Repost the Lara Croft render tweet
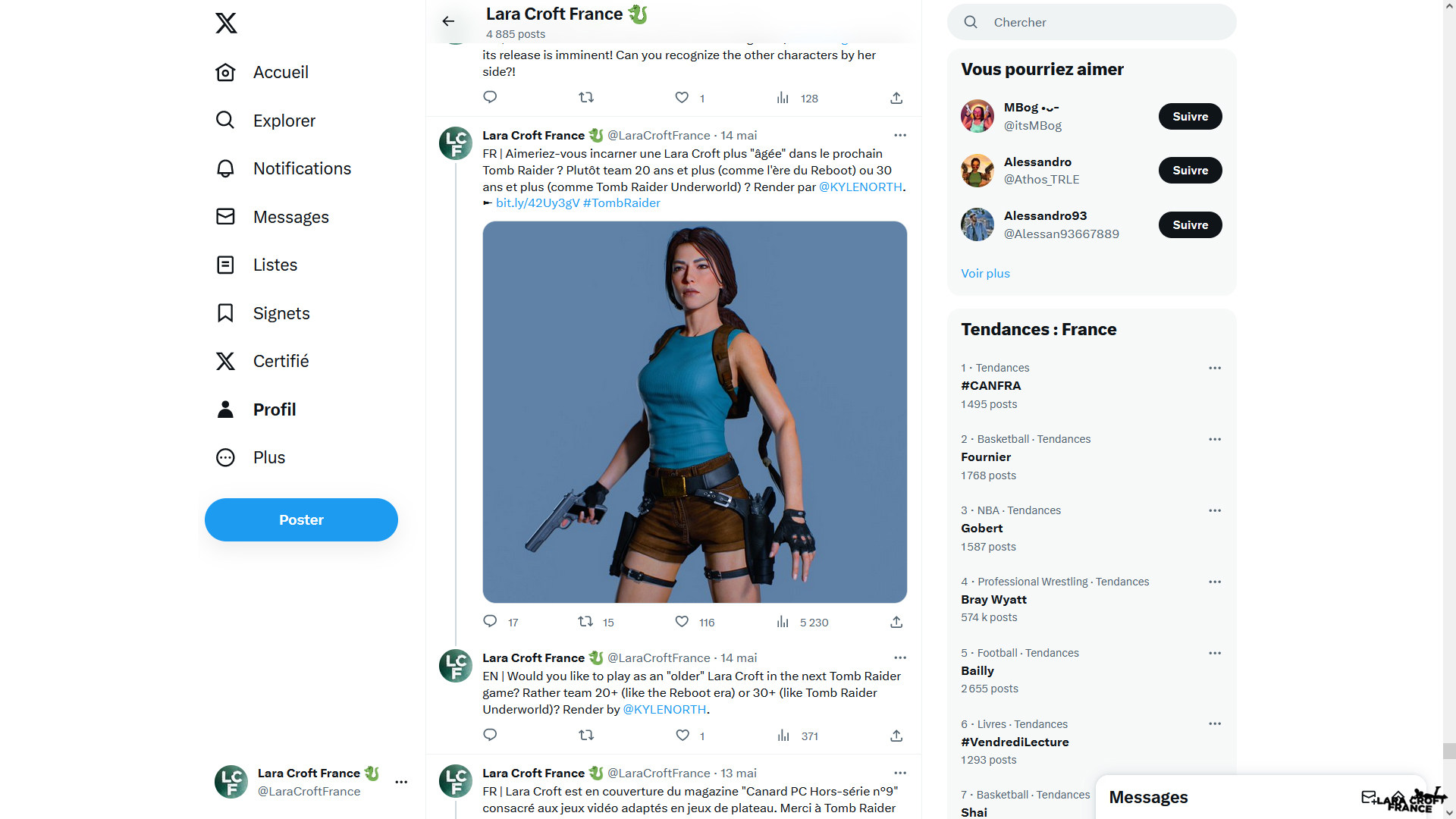Screen dimensions: 1456x819 point(585,622)
